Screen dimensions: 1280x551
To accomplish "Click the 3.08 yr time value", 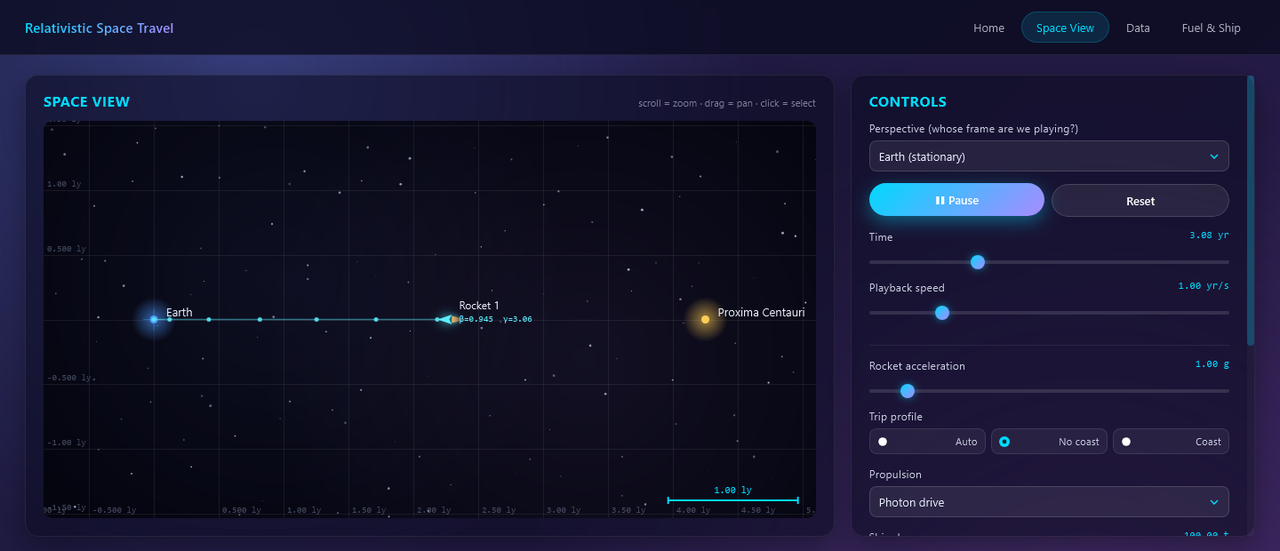I will click(x=1209, y=235).
